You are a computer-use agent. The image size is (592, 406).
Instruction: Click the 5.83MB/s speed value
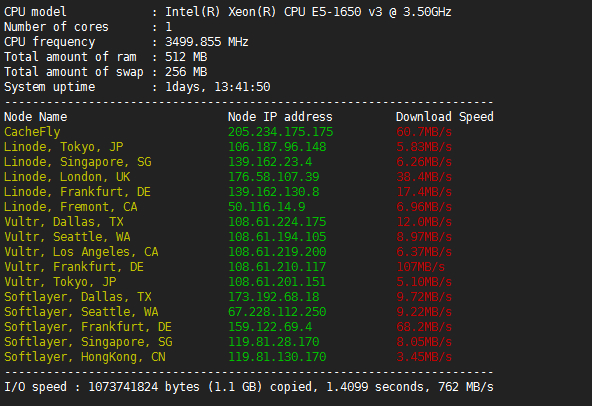[424, 147]
